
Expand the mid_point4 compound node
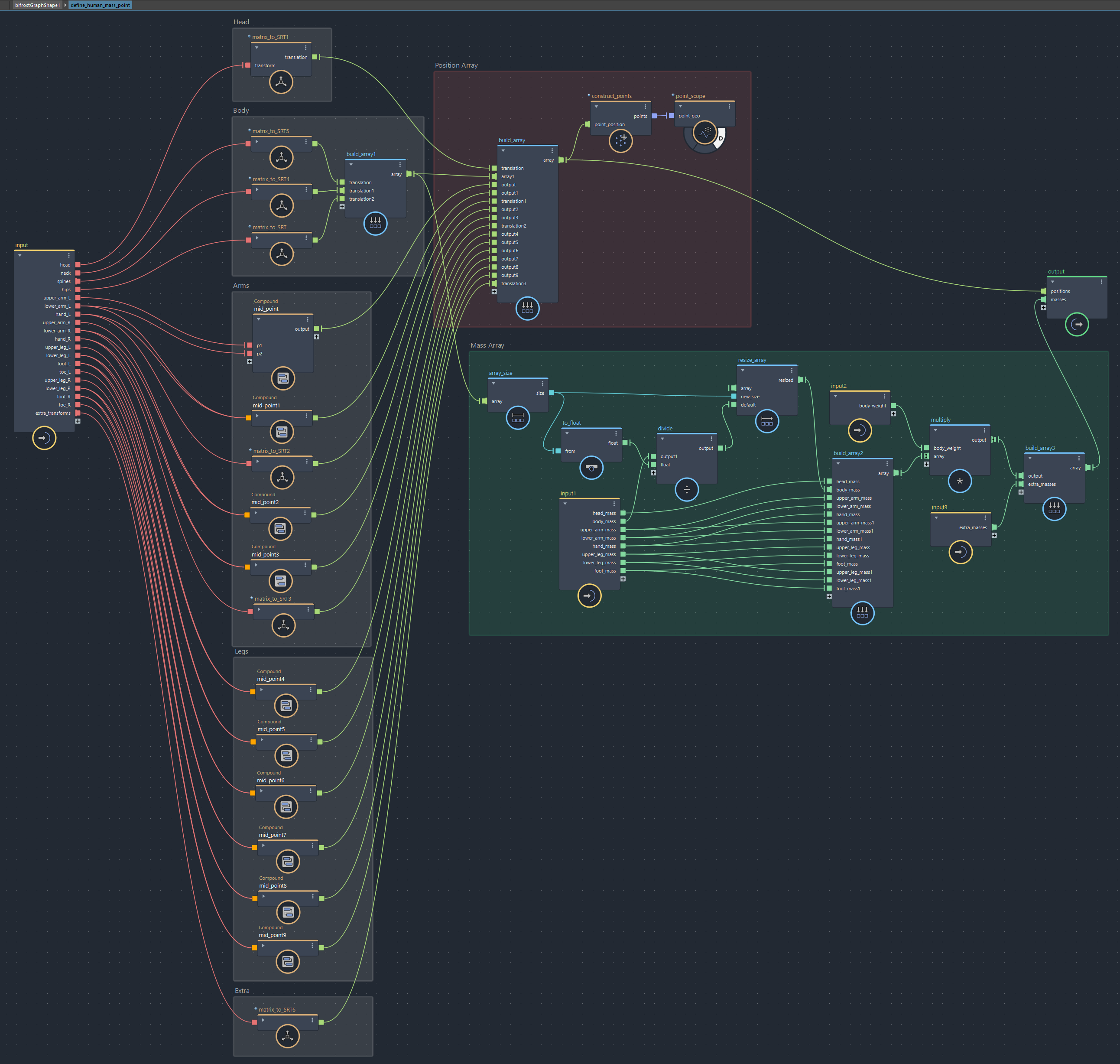click(261, 690)
